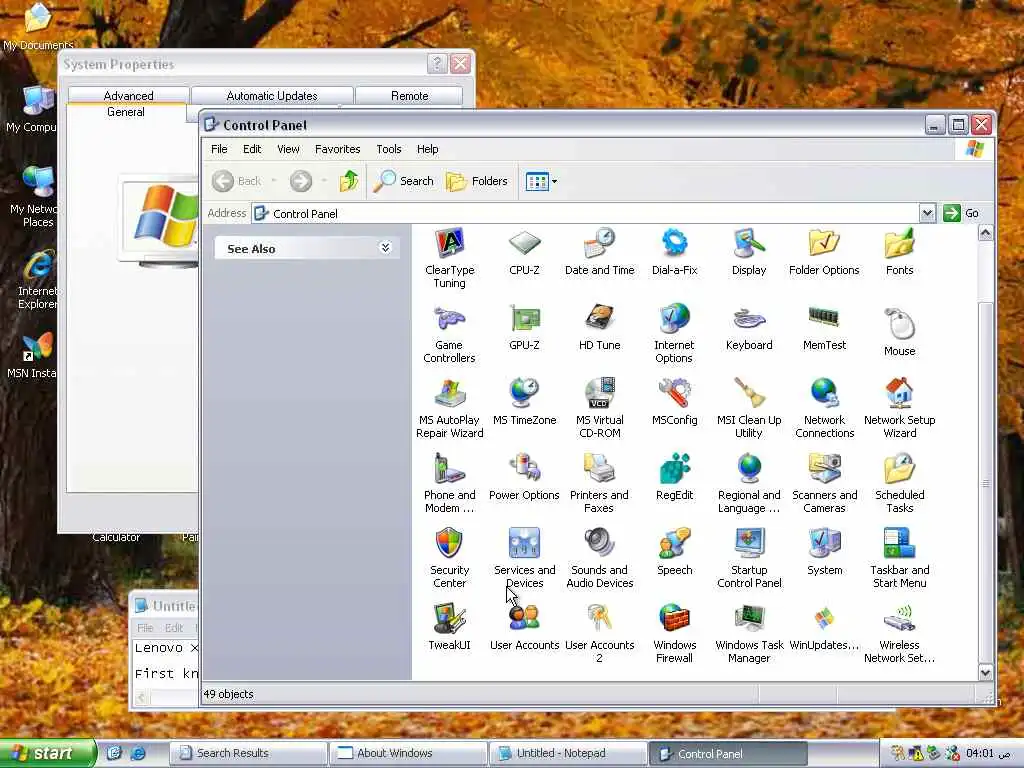The height and width of the screenshot is (768, 1024).
Task: Launch CPU-Z from Control Panel
Action: (524, 252)
